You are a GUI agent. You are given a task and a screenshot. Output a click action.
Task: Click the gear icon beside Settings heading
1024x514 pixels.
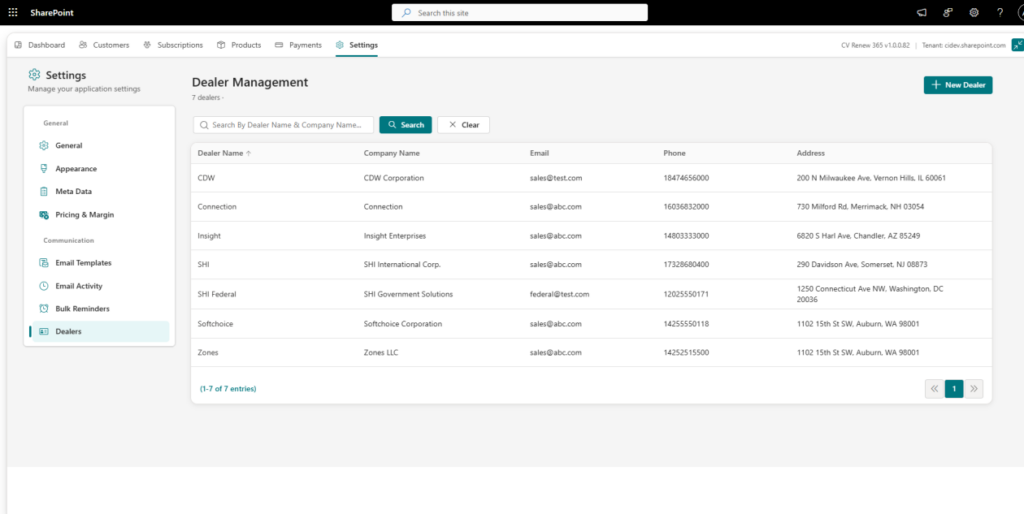(x=35, y=75)
